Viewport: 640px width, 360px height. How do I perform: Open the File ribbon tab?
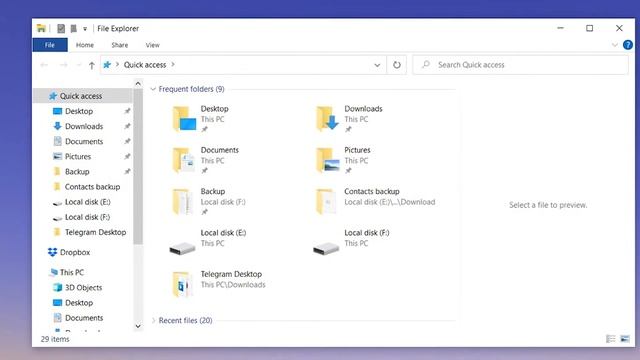(x=50, y=45)
